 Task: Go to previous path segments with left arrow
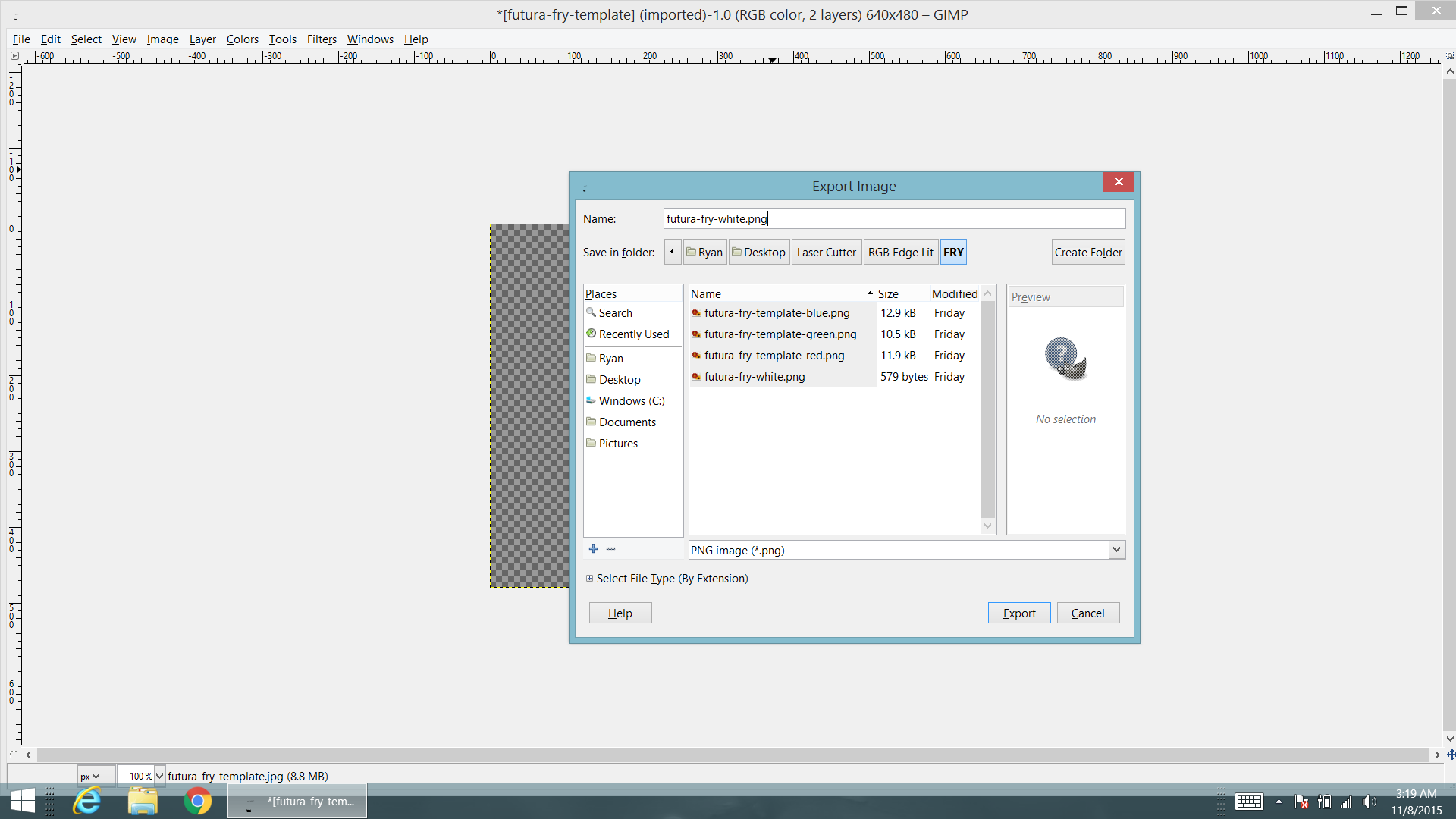672,252
